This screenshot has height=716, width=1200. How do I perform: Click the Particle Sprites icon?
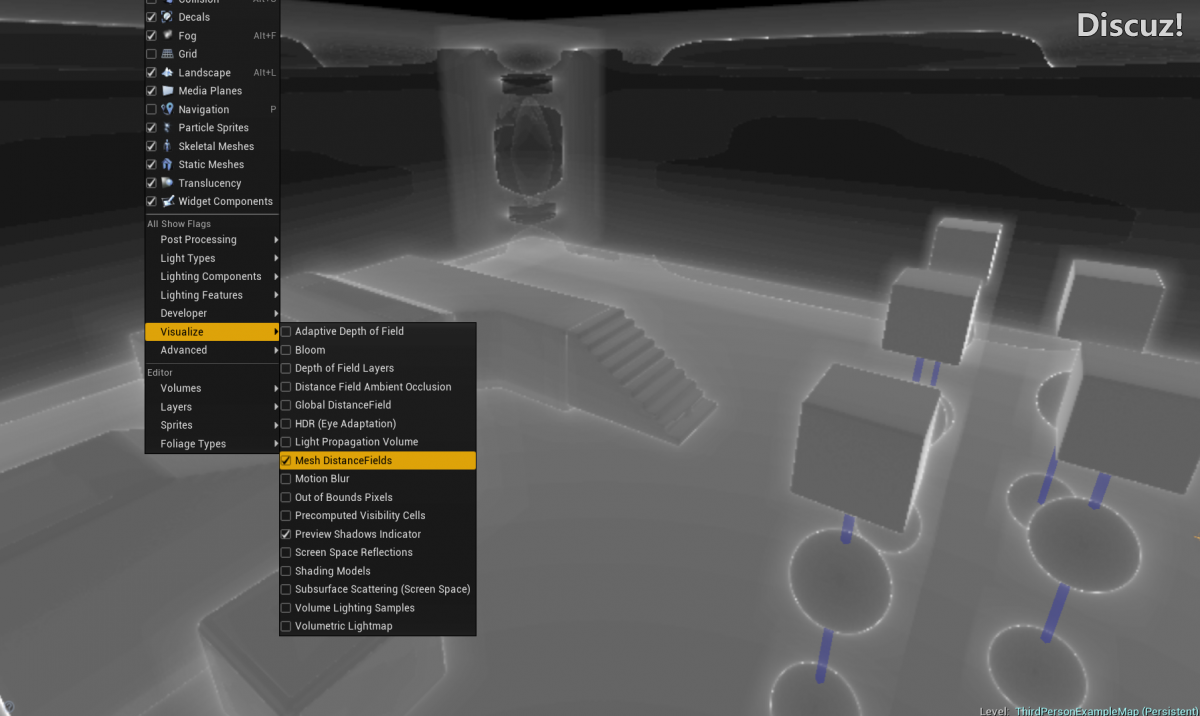click(168, 128)
